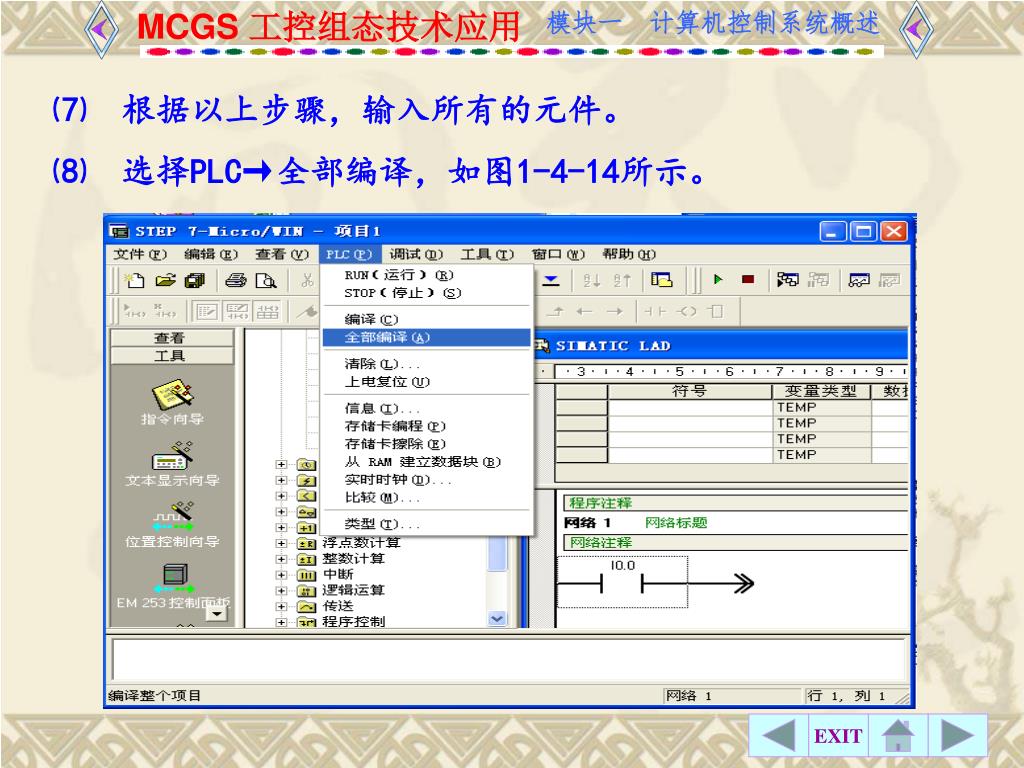Click the slide home house button
The image size is (1024, 768).
tap(898, 736)
